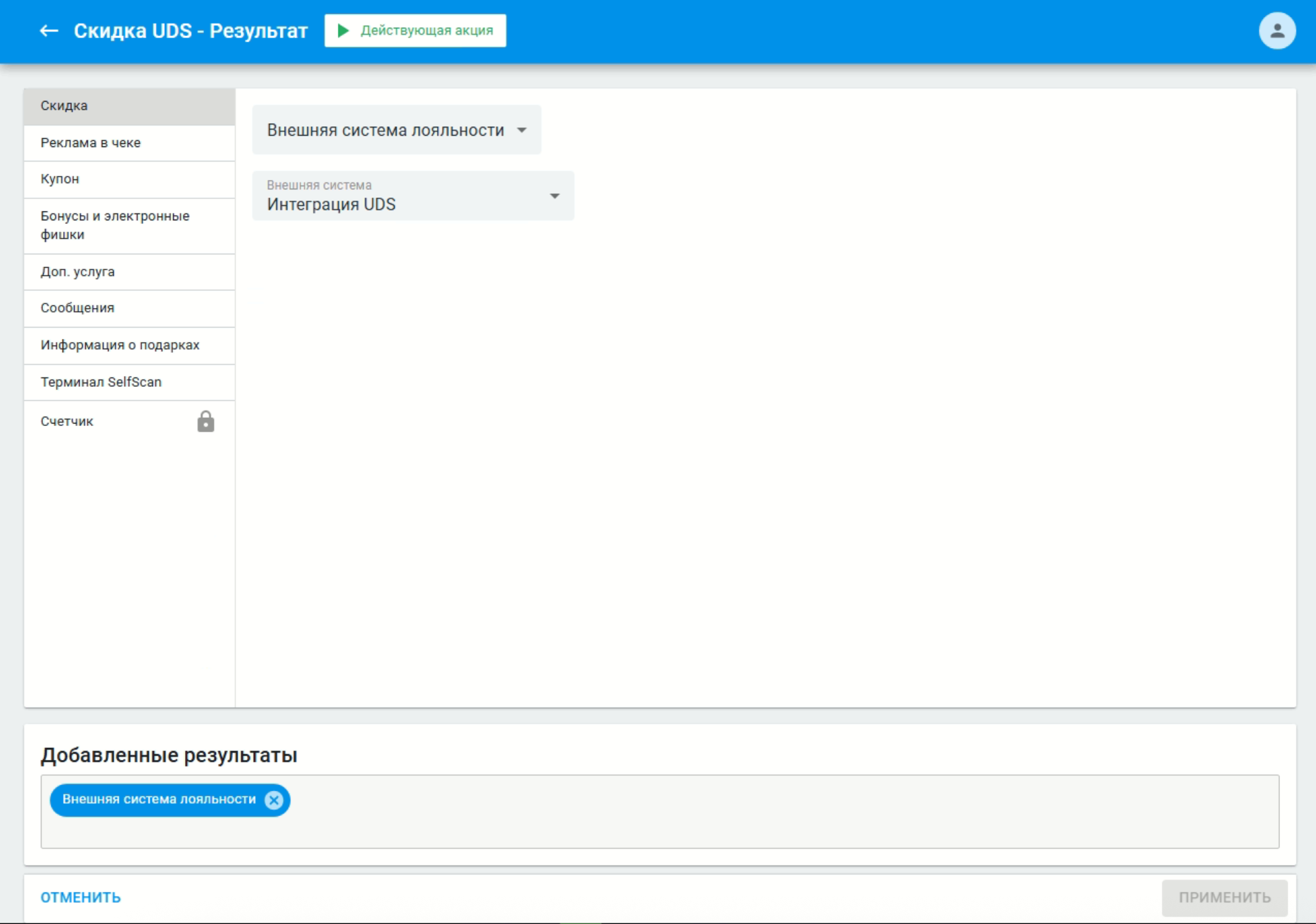This screenshot has width=1316, height=924.
Task: Click the Скидка UDS - Результат title
Action: pos(191,30)
